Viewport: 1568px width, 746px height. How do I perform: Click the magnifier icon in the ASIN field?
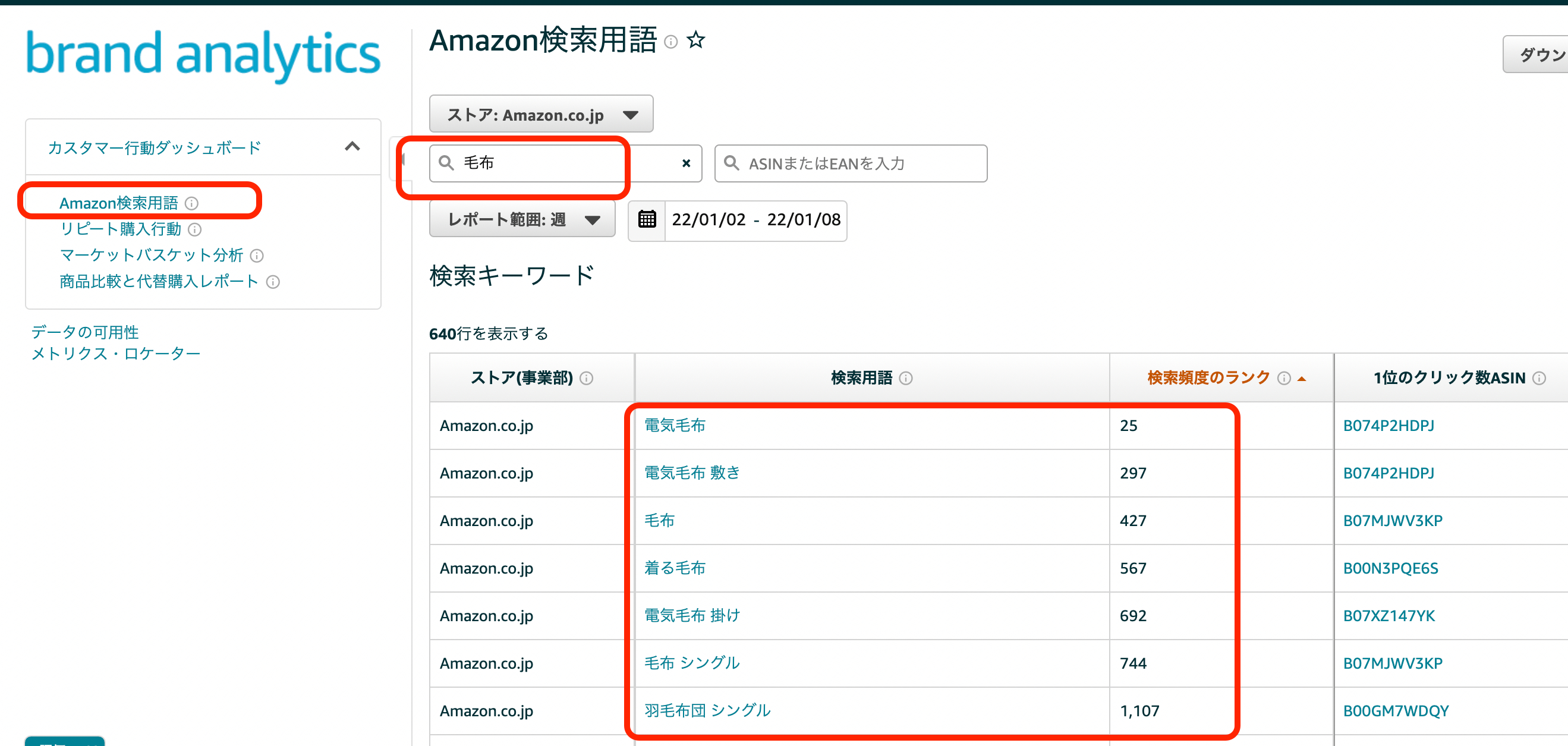click(732, 163)
